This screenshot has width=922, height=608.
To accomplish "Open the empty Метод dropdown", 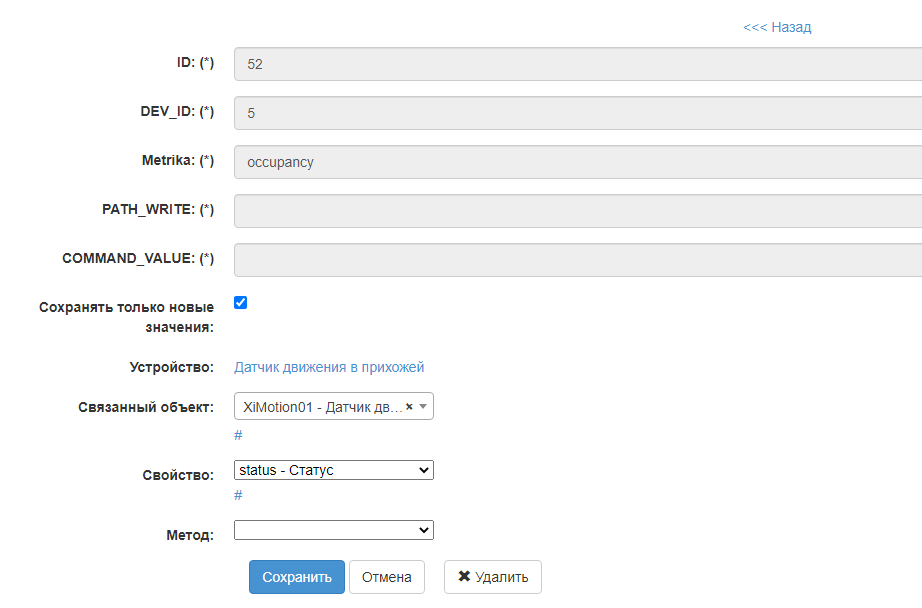I will pyautogui.click(x=333, y=530).
